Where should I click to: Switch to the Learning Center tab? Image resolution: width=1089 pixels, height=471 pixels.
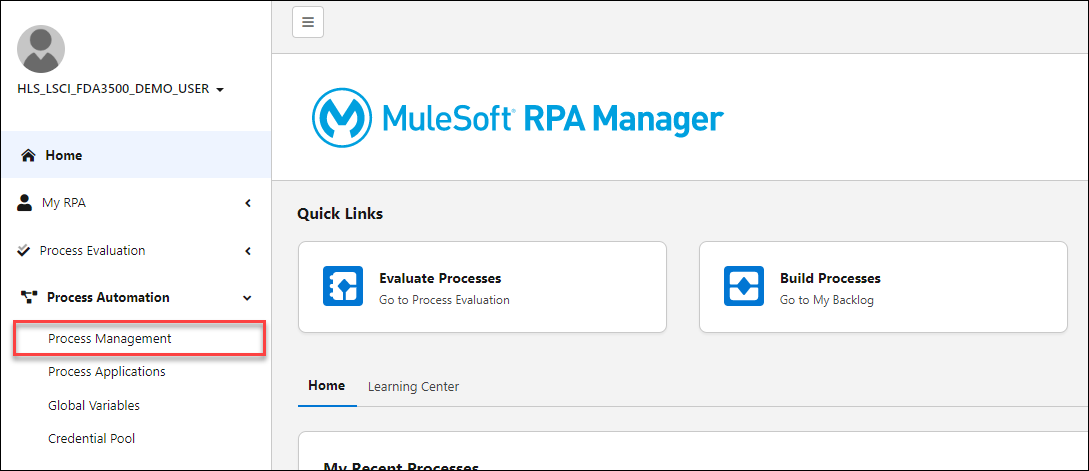tap(413, 386)
